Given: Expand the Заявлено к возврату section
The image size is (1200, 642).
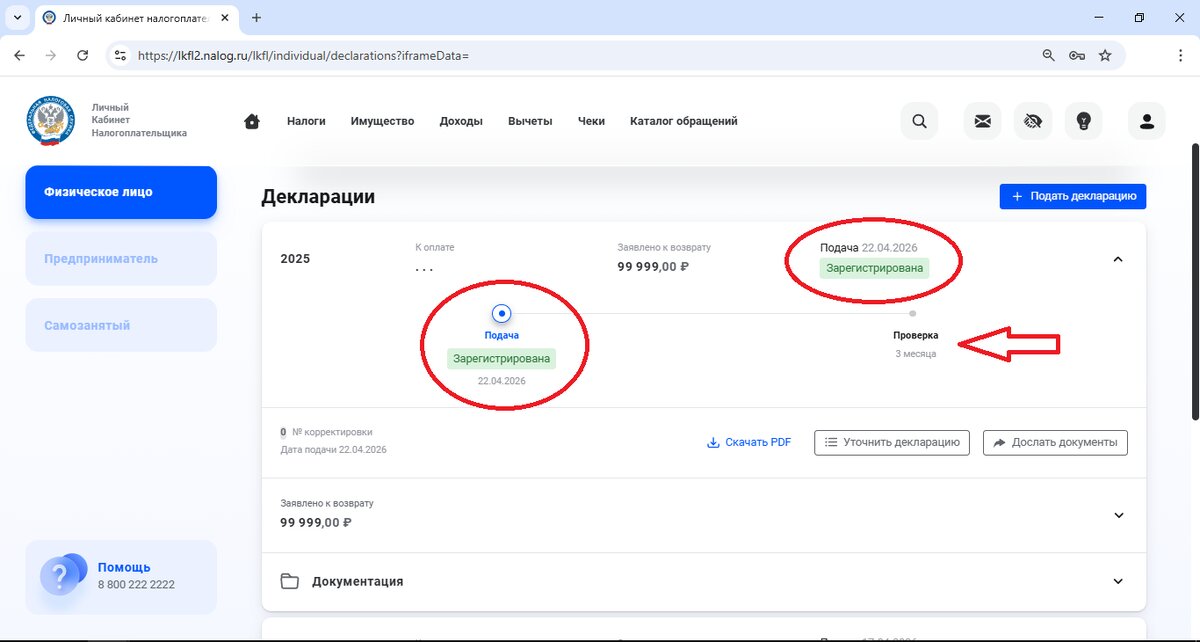Looking at the screenshot, I should 1117,515.
